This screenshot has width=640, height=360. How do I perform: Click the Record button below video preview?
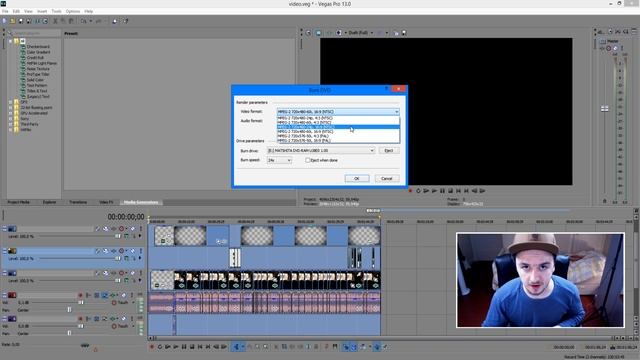(x=410, y=191)
